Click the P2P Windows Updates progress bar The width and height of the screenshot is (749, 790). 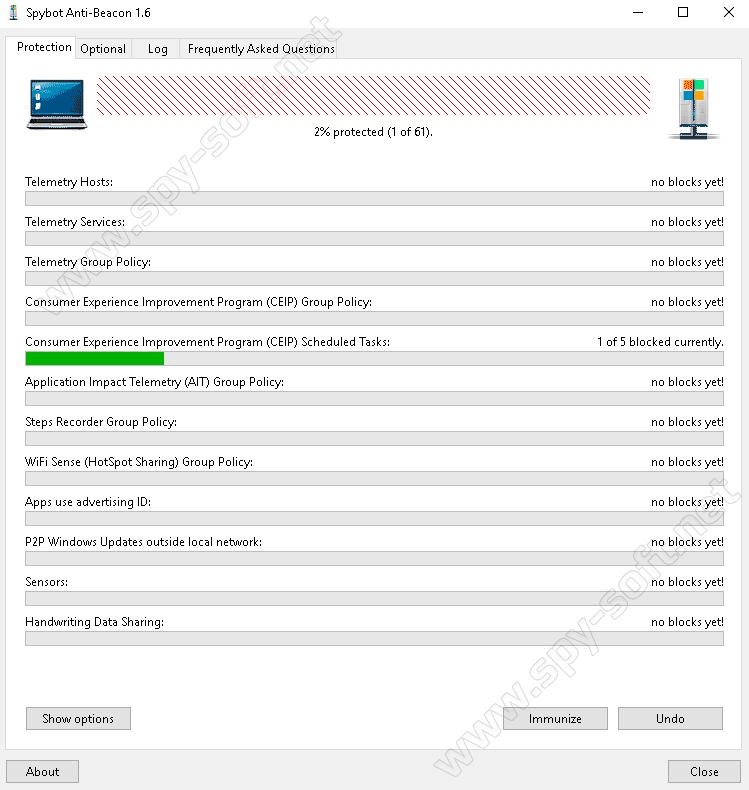[x=374, y=558]
